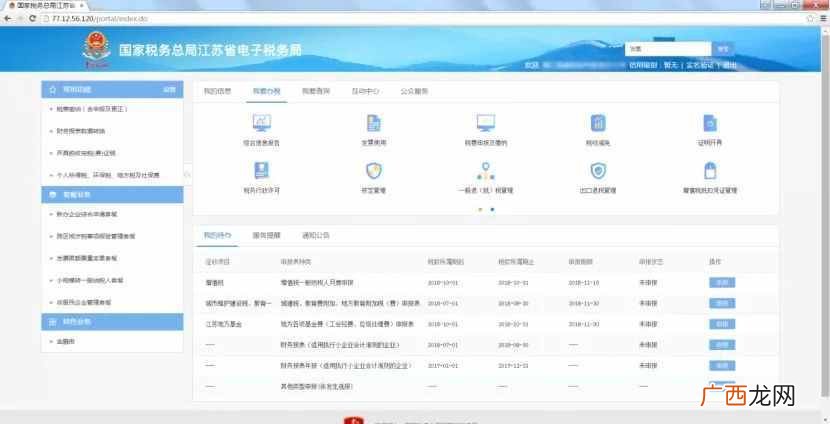Click the 实名验证 link in header
Viewport: 830px width, 424px height.
pyautogui.click(x=699, y=65)
